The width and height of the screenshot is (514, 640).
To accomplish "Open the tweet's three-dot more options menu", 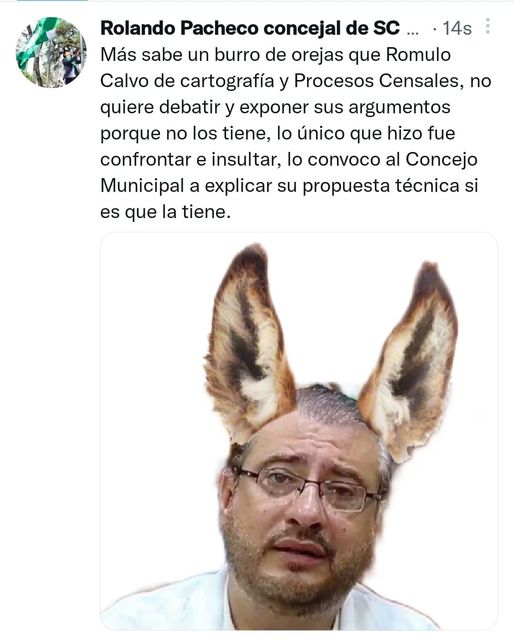I will tap(487, 26).
